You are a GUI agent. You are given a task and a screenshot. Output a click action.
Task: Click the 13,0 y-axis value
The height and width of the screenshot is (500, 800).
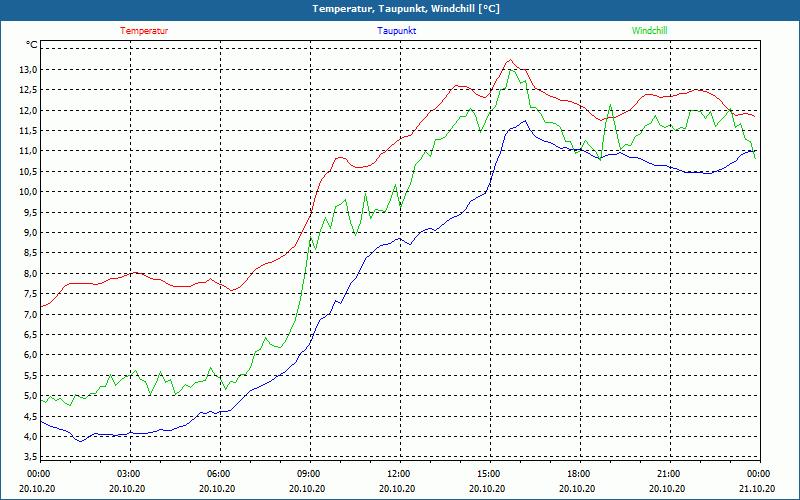tap(28, 69)
